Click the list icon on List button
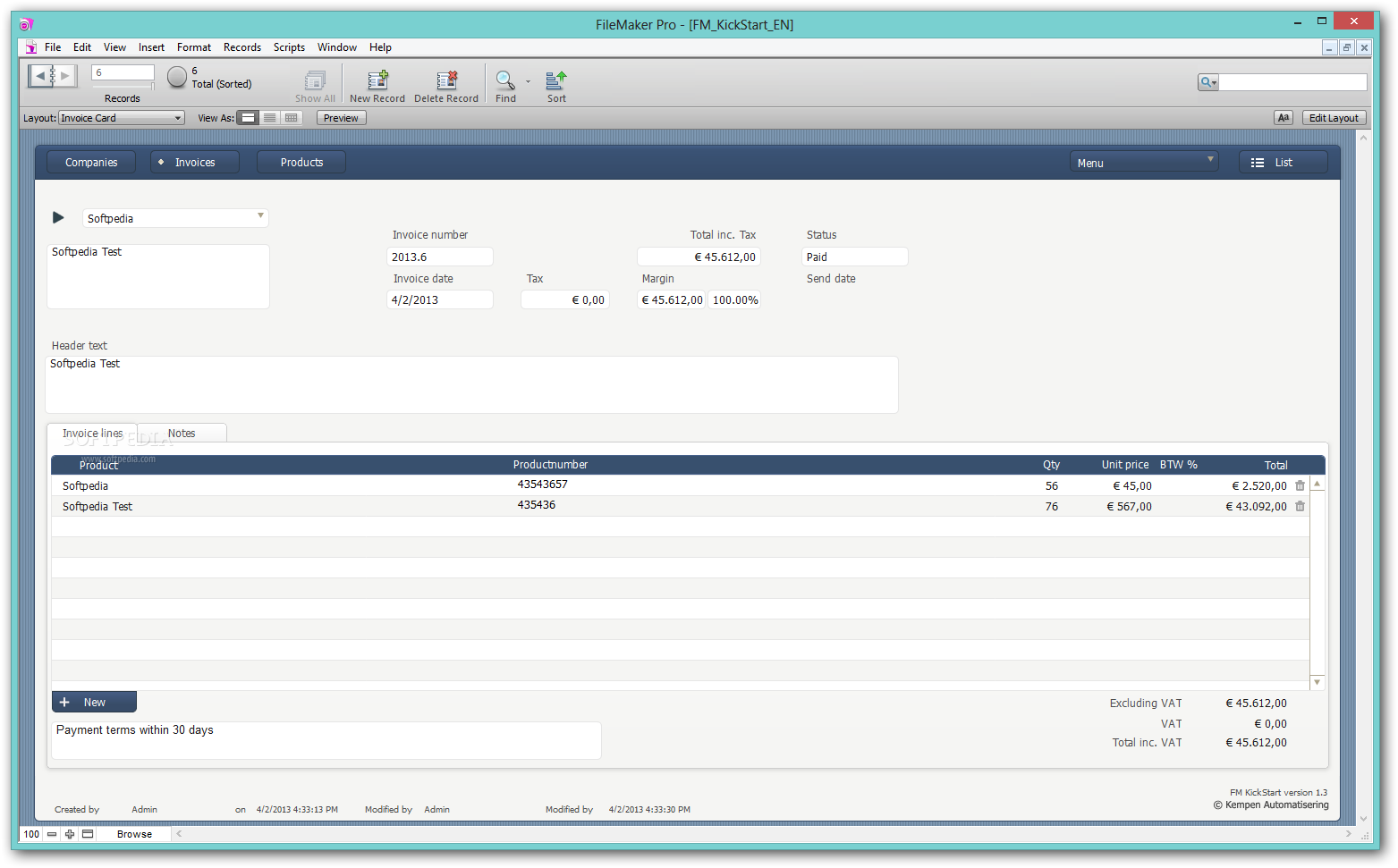Screen dimensions: 1398x868 tap(1258, 163)
